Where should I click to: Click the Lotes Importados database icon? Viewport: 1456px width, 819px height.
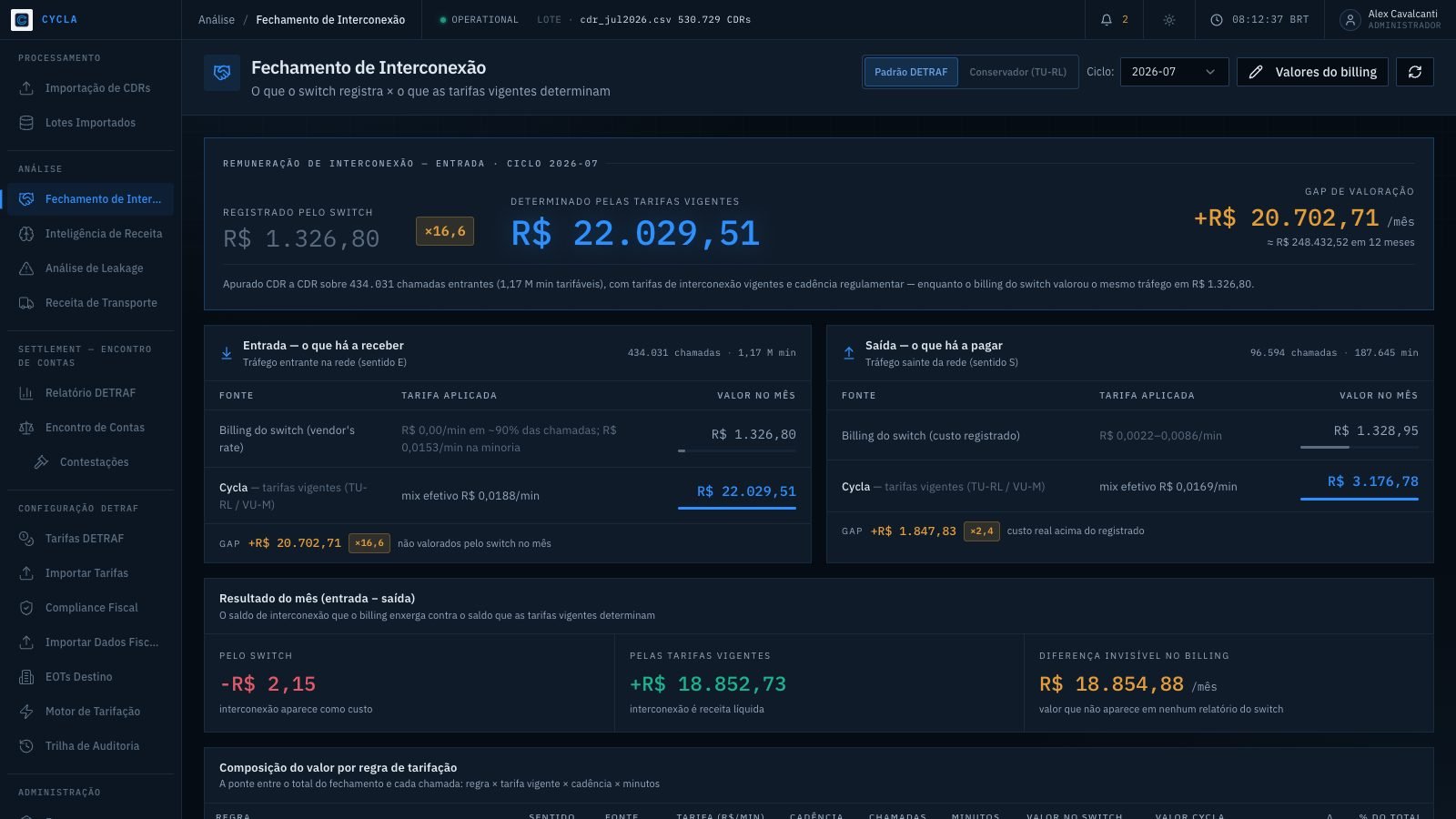[x=26, y=123]
